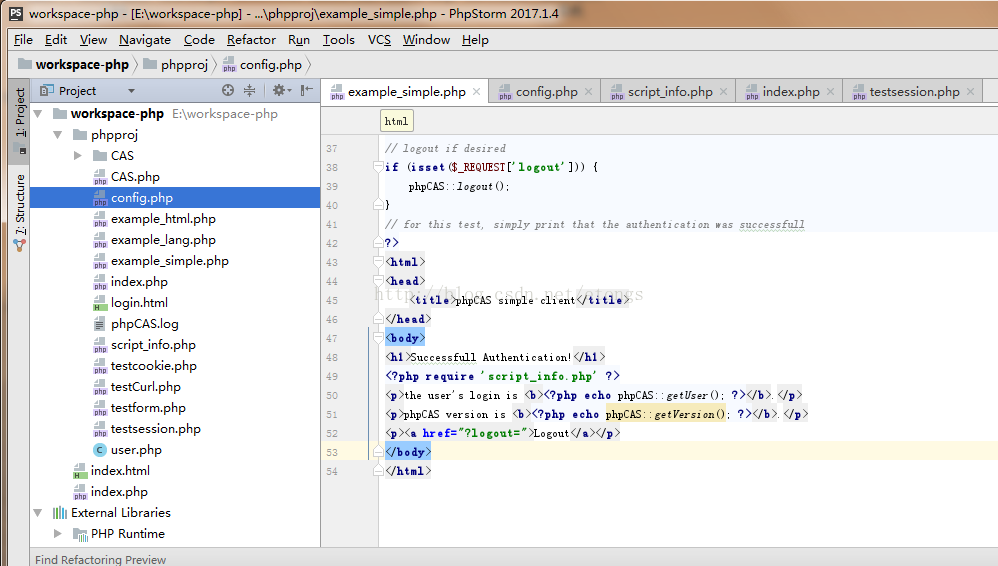Open the VCS menu

click(x=379, y=39)
